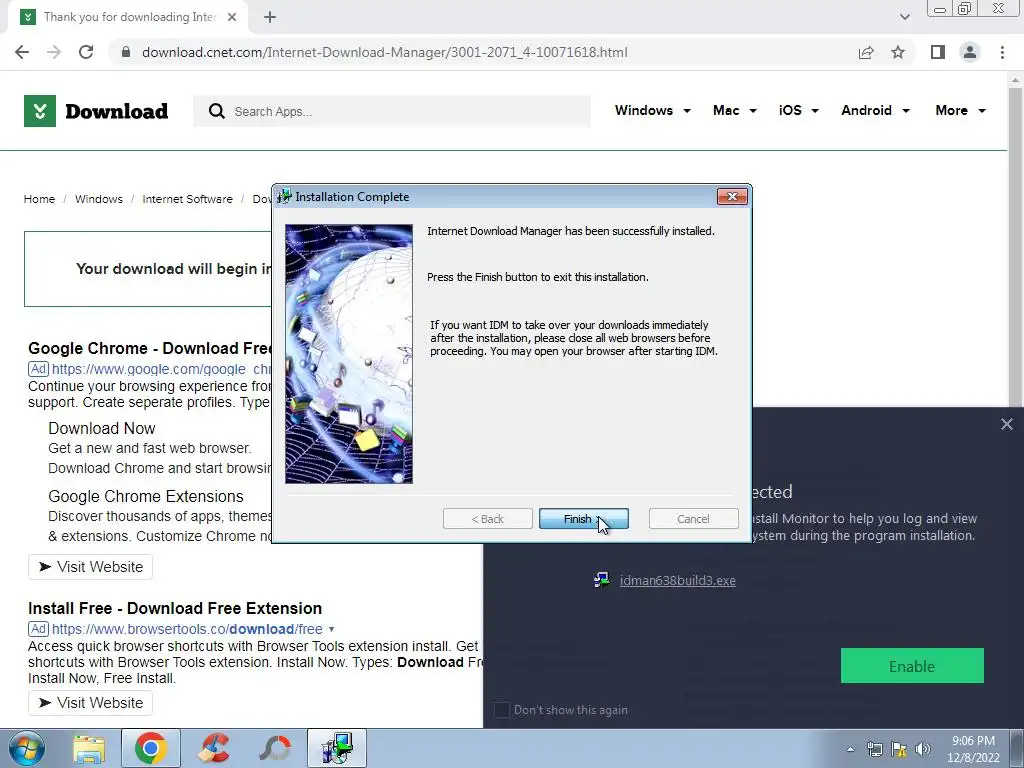Image resolution: width=1024 pixels, height=768 pixels.
Task: Expand the More menu
Action: (960, 110)
